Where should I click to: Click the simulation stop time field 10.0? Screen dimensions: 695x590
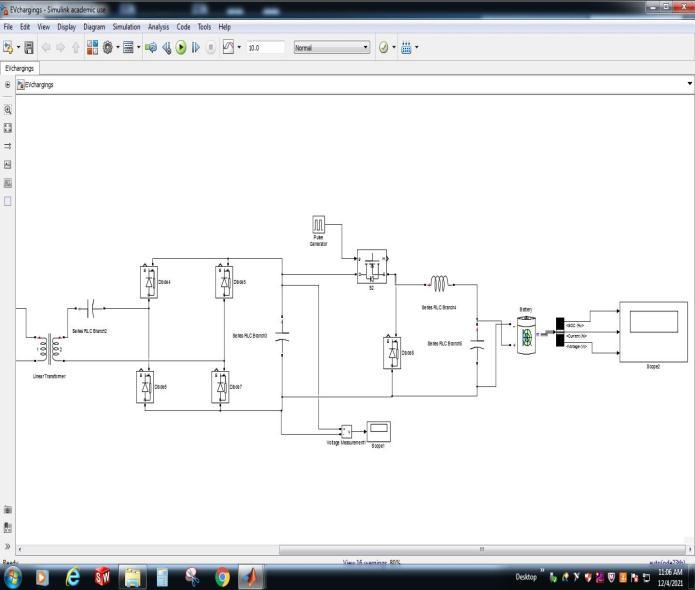coord(266,47)
